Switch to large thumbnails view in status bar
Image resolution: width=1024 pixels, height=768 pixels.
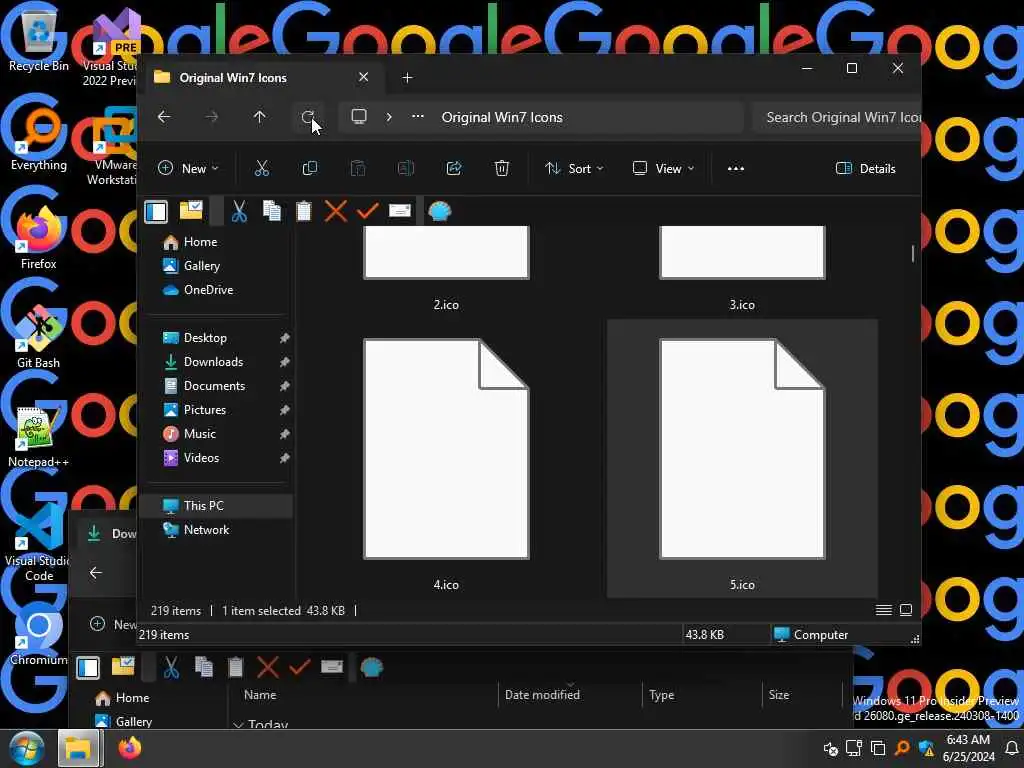click(906, 610)
